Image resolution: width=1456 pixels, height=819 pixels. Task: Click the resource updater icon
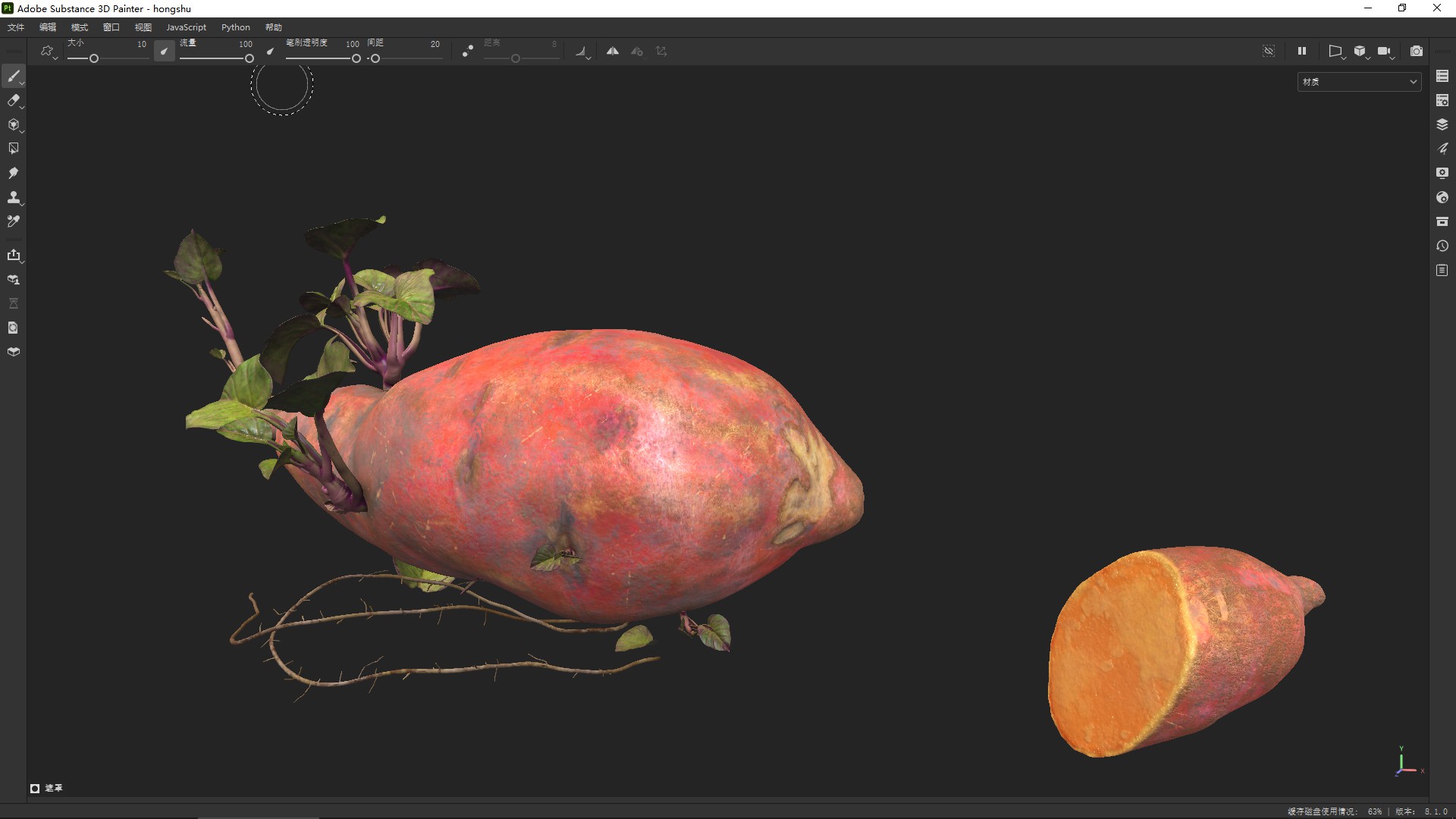click(13, 280)
